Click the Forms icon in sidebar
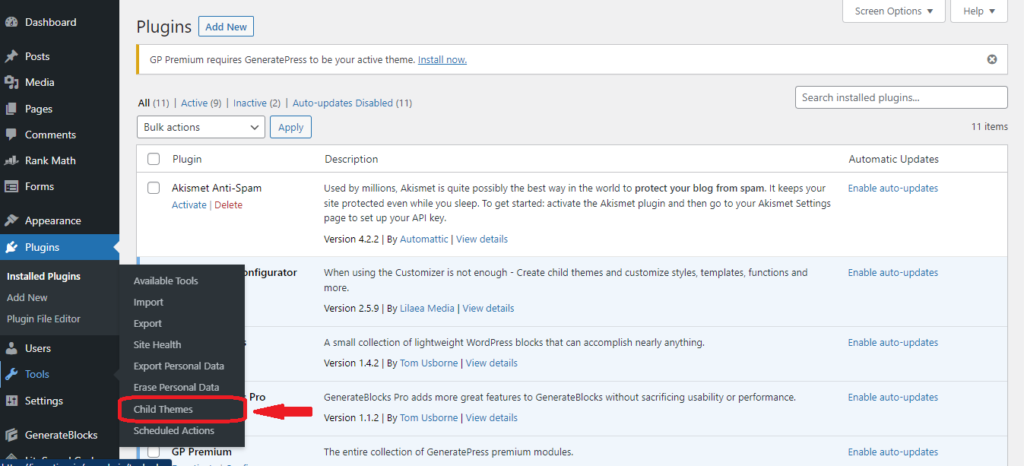This screenshot has height=466, width=1024. pyautogui.click(x=11, y=187)
